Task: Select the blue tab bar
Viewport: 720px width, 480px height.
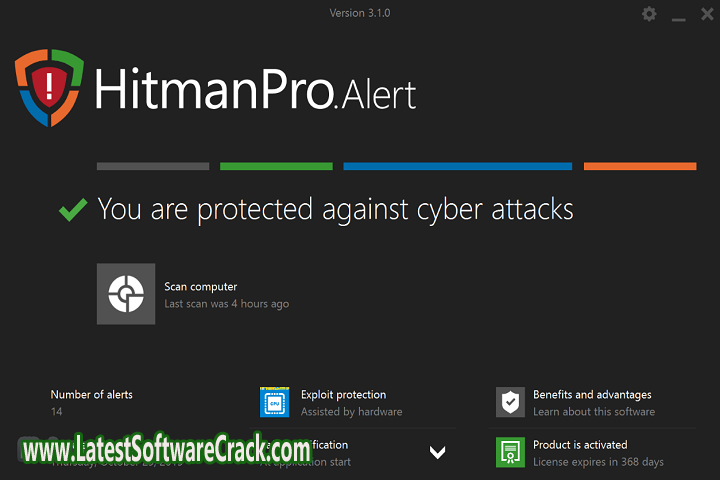Action: 457,166
